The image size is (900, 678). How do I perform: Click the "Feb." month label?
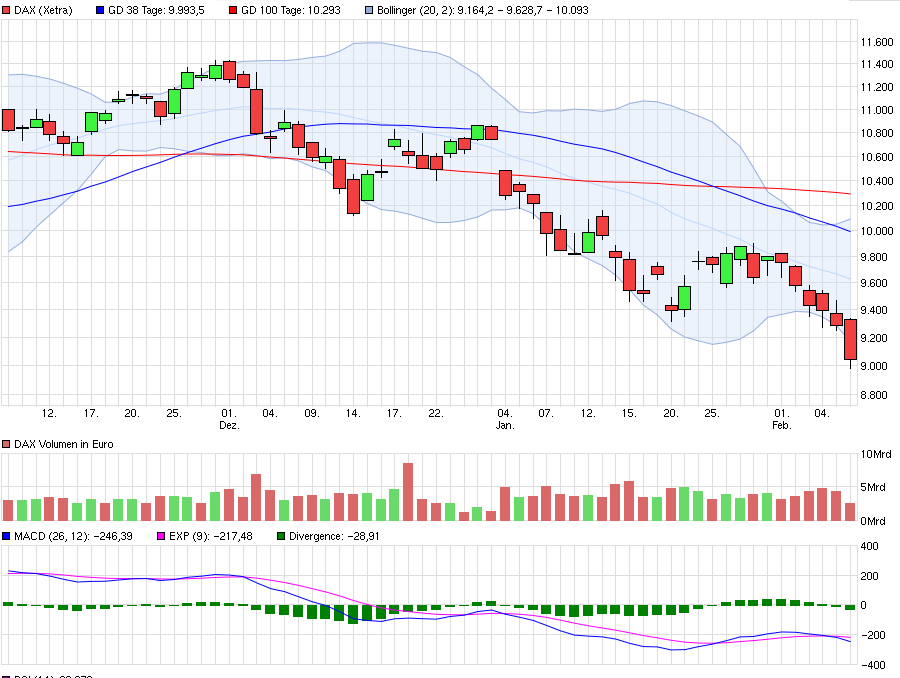[782, 425]
